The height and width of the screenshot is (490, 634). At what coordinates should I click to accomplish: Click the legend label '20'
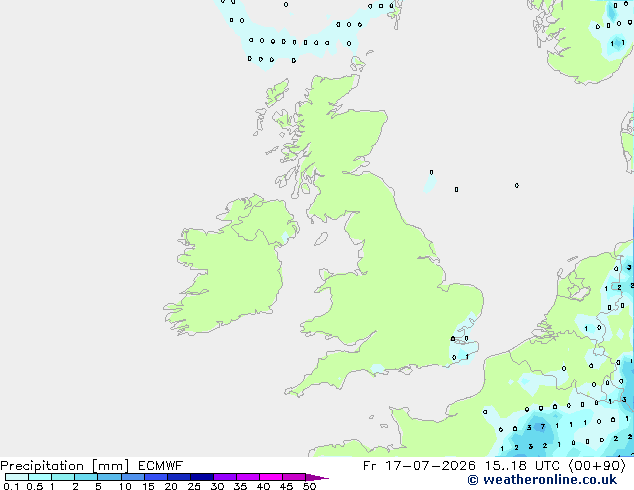point(171,486)
